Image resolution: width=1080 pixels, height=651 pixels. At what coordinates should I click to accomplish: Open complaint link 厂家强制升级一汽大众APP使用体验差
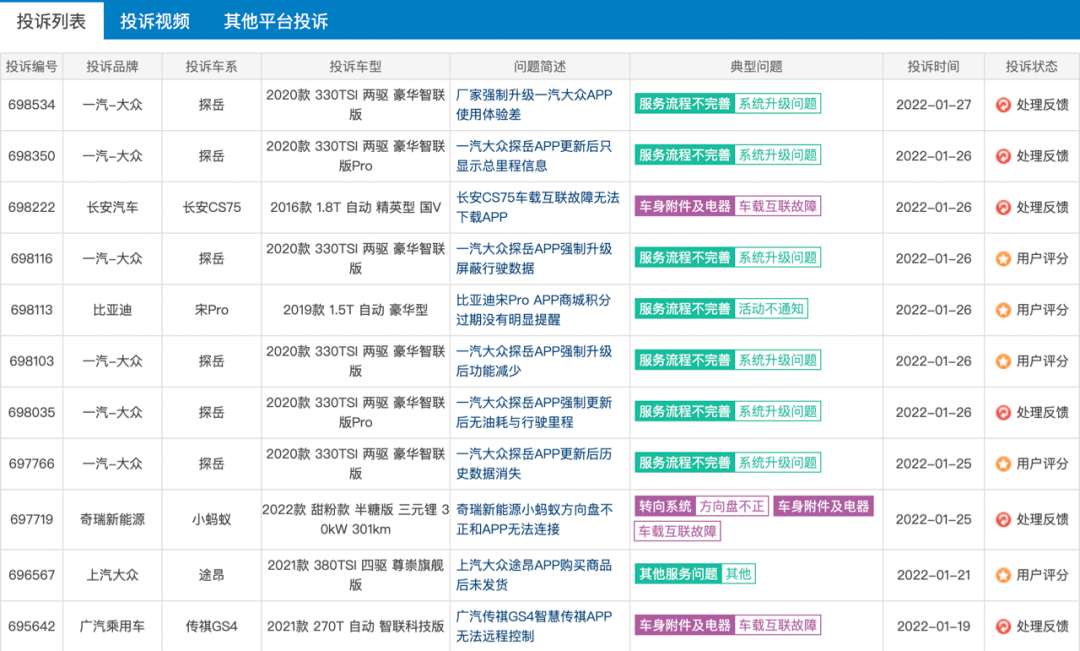pyautogui.click(x=534, y=105)
